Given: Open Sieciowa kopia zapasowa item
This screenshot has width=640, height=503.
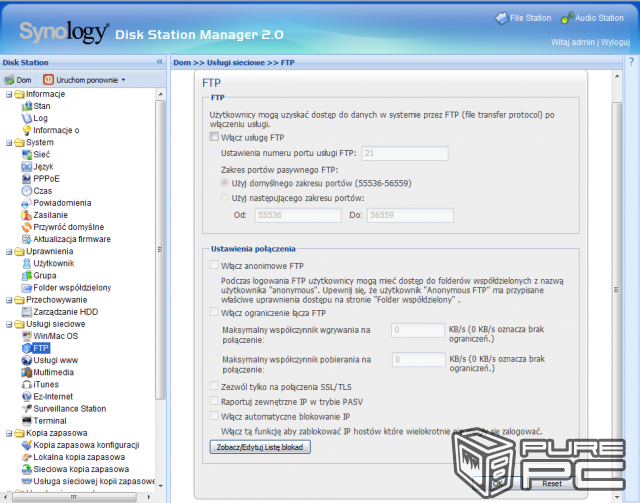Looking at the screenshot, I should [x=81, y=469].
